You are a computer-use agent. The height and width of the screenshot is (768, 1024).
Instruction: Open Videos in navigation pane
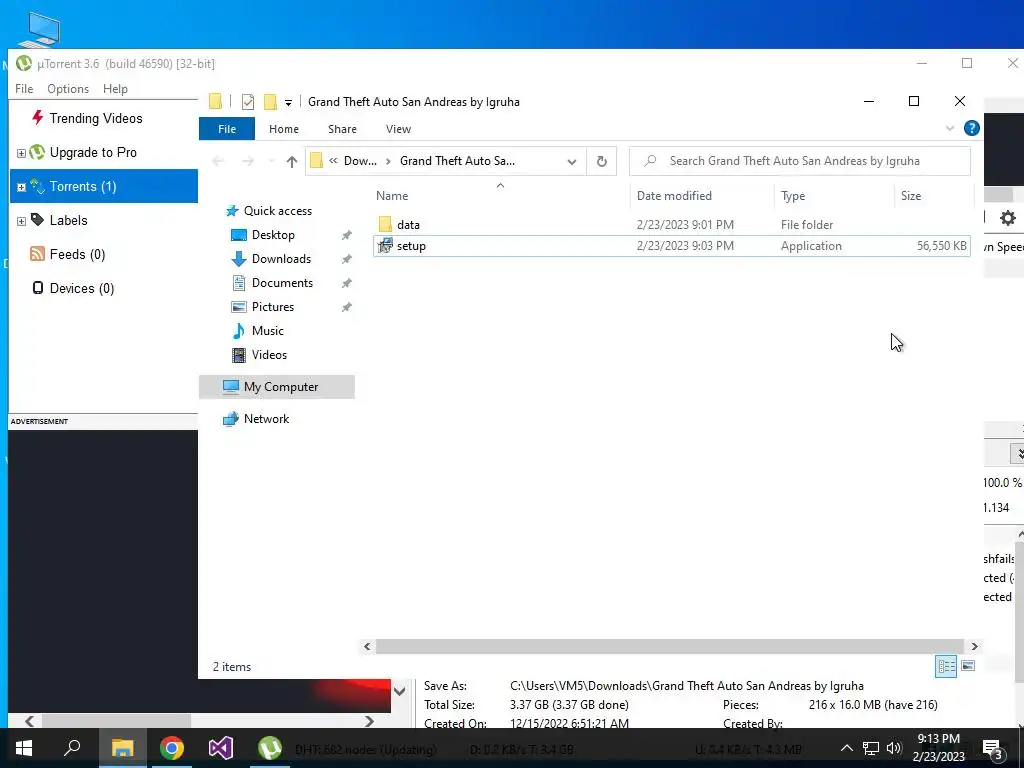(269, 355)
